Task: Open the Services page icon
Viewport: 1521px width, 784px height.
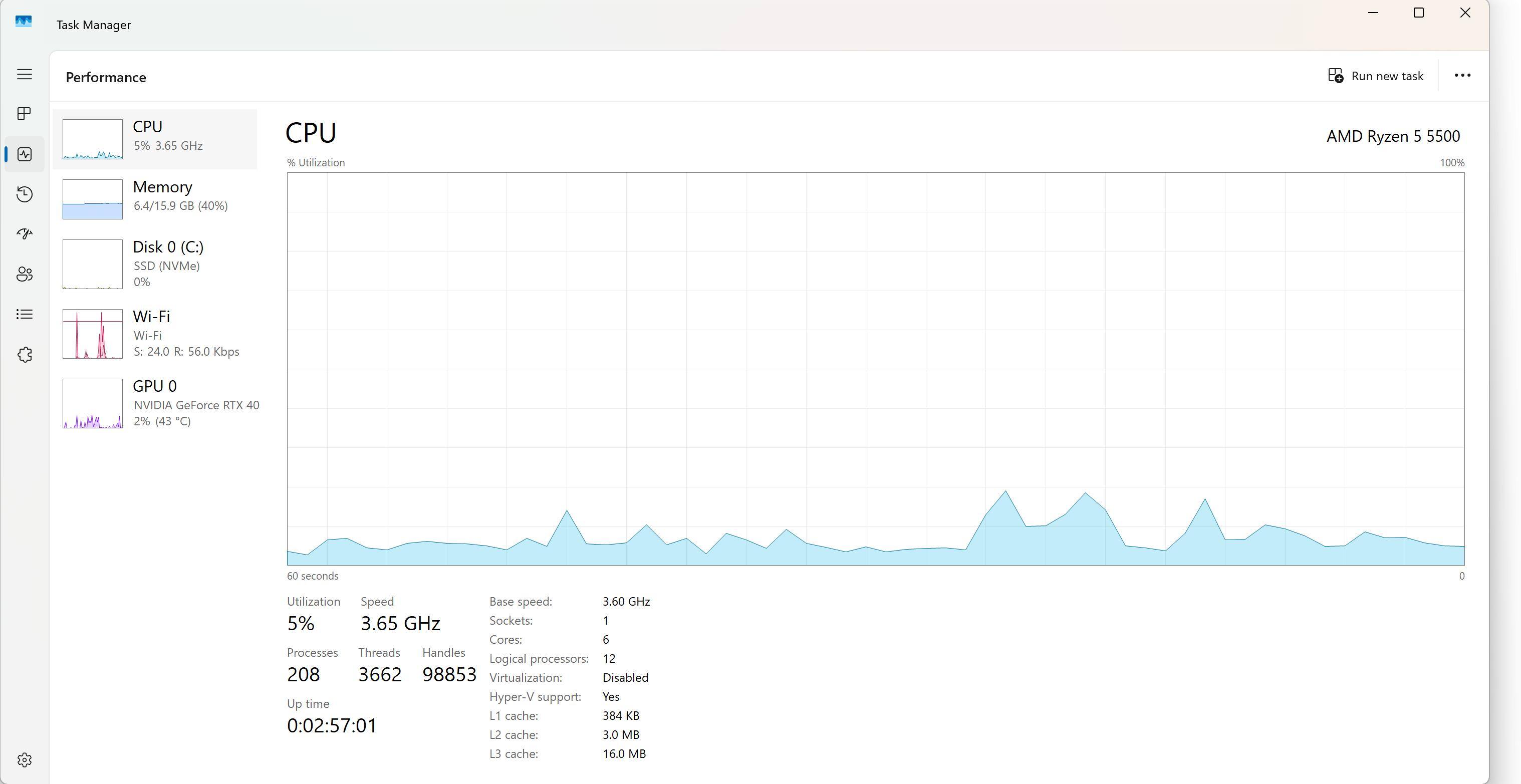Action: pyautogui.click(x=24, y=354)
